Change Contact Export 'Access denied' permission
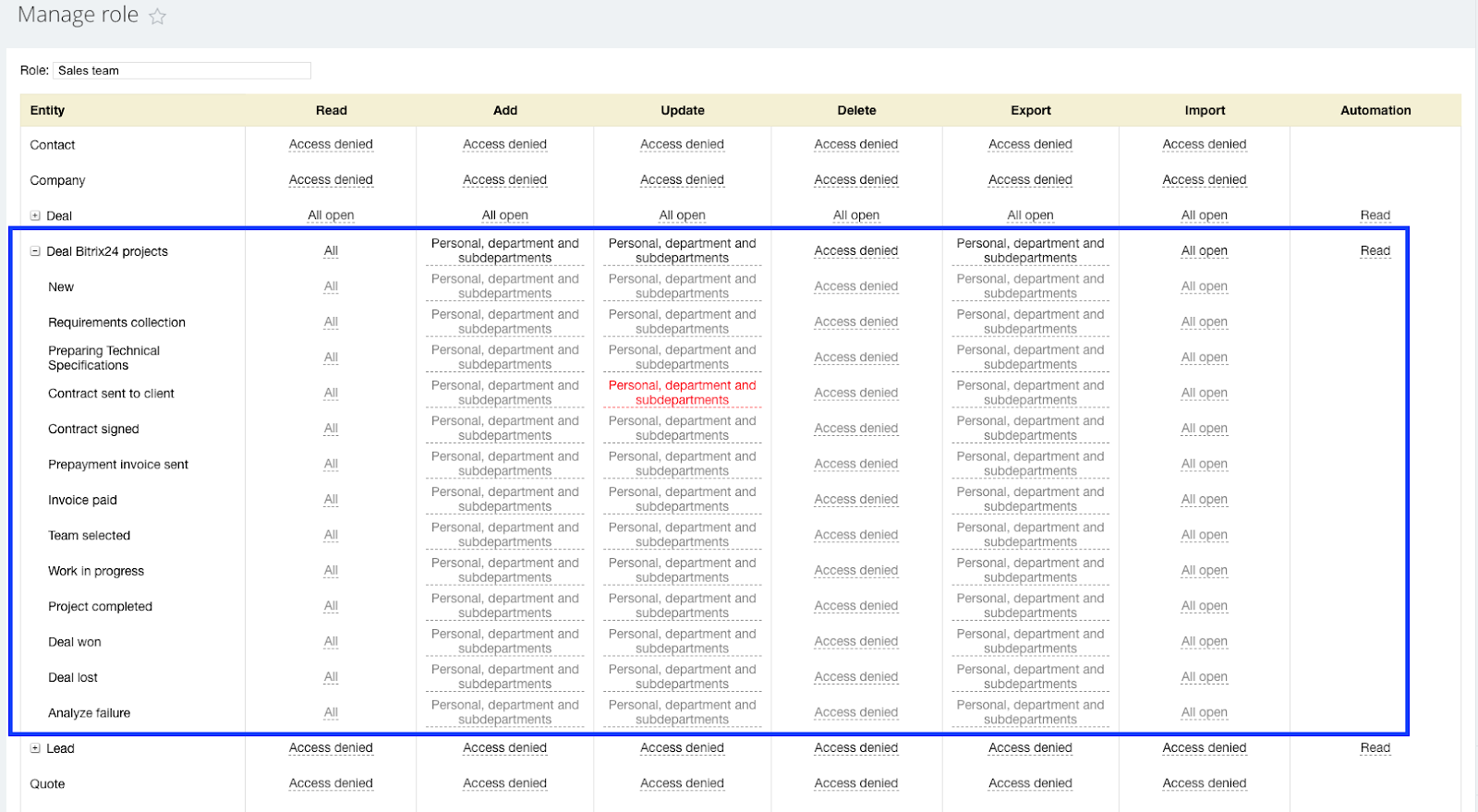Viewport: 1478px width, 812px height. point(1031,144)
